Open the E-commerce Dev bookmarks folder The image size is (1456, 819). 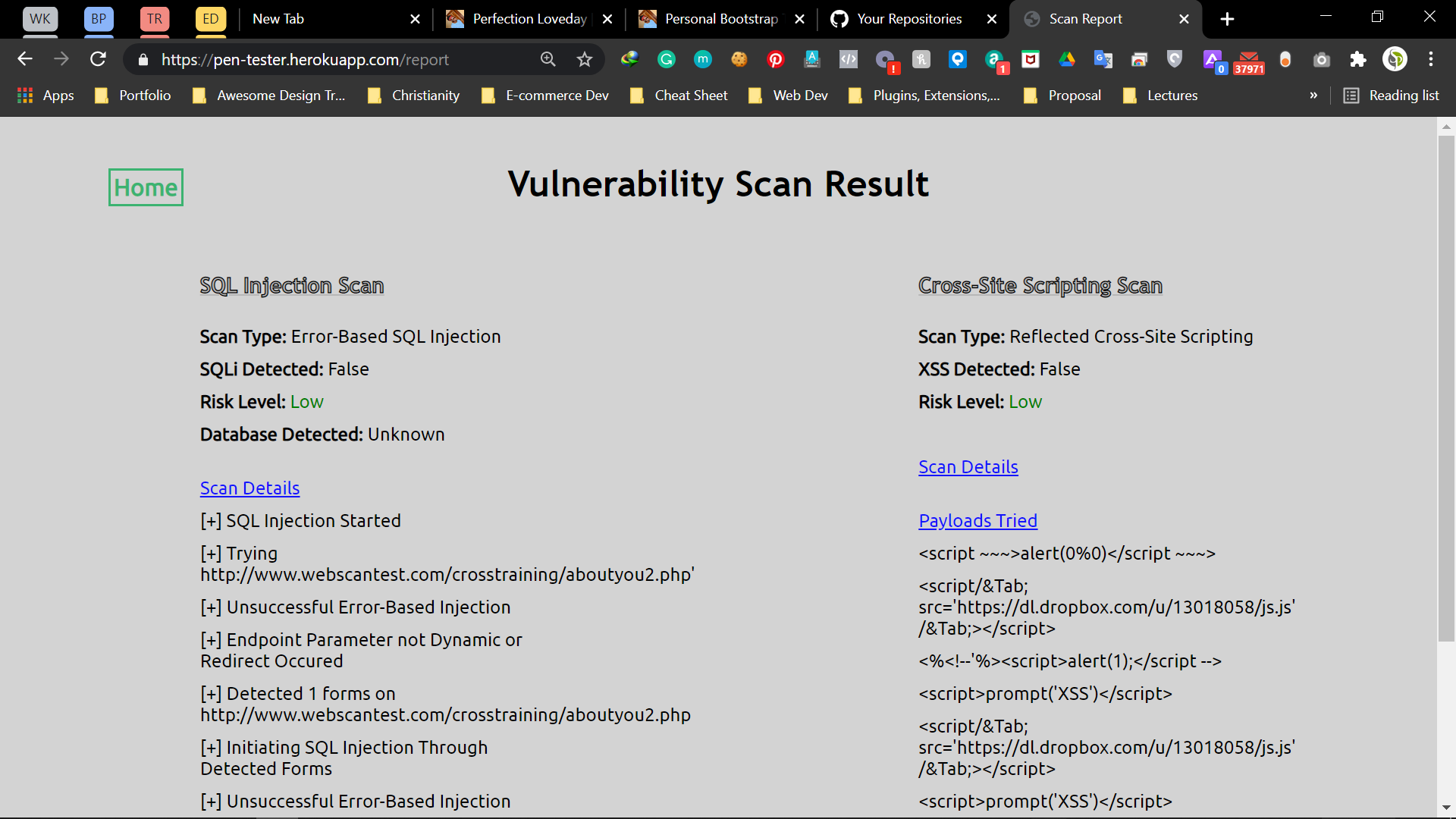545,96
